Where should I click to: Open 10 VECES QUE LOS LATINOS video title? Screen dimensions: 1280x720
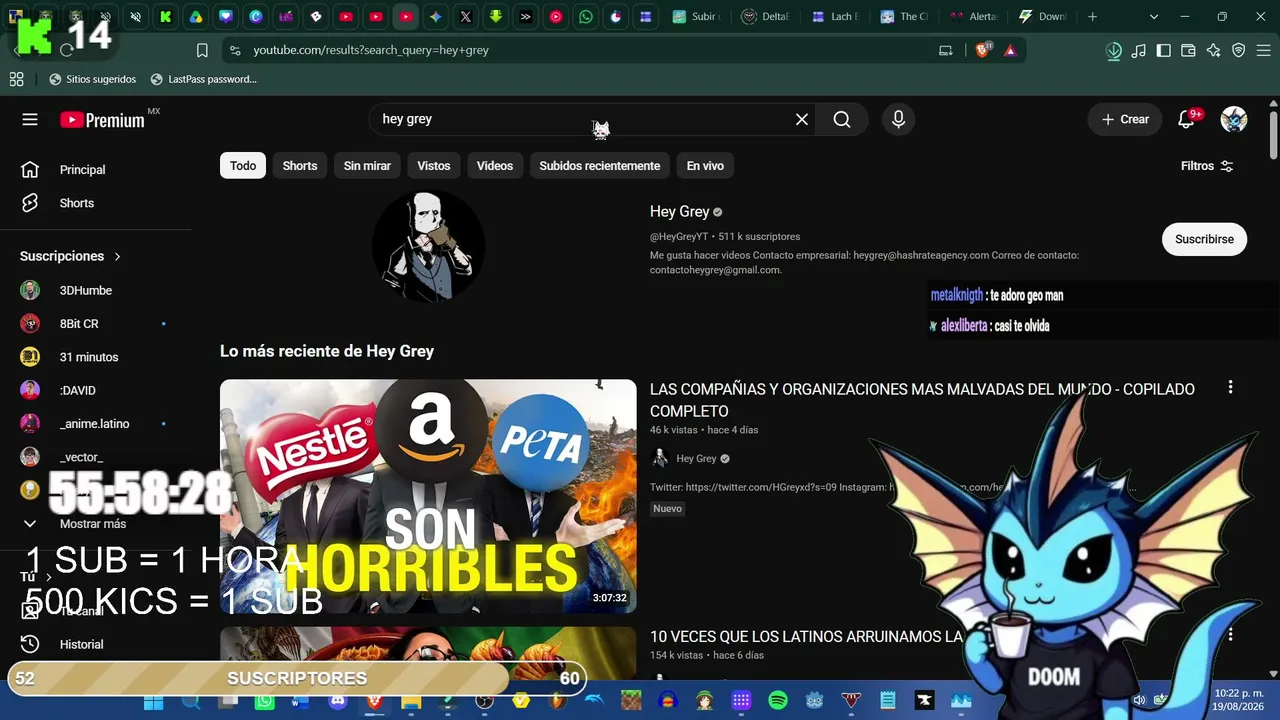click(806, 637)
